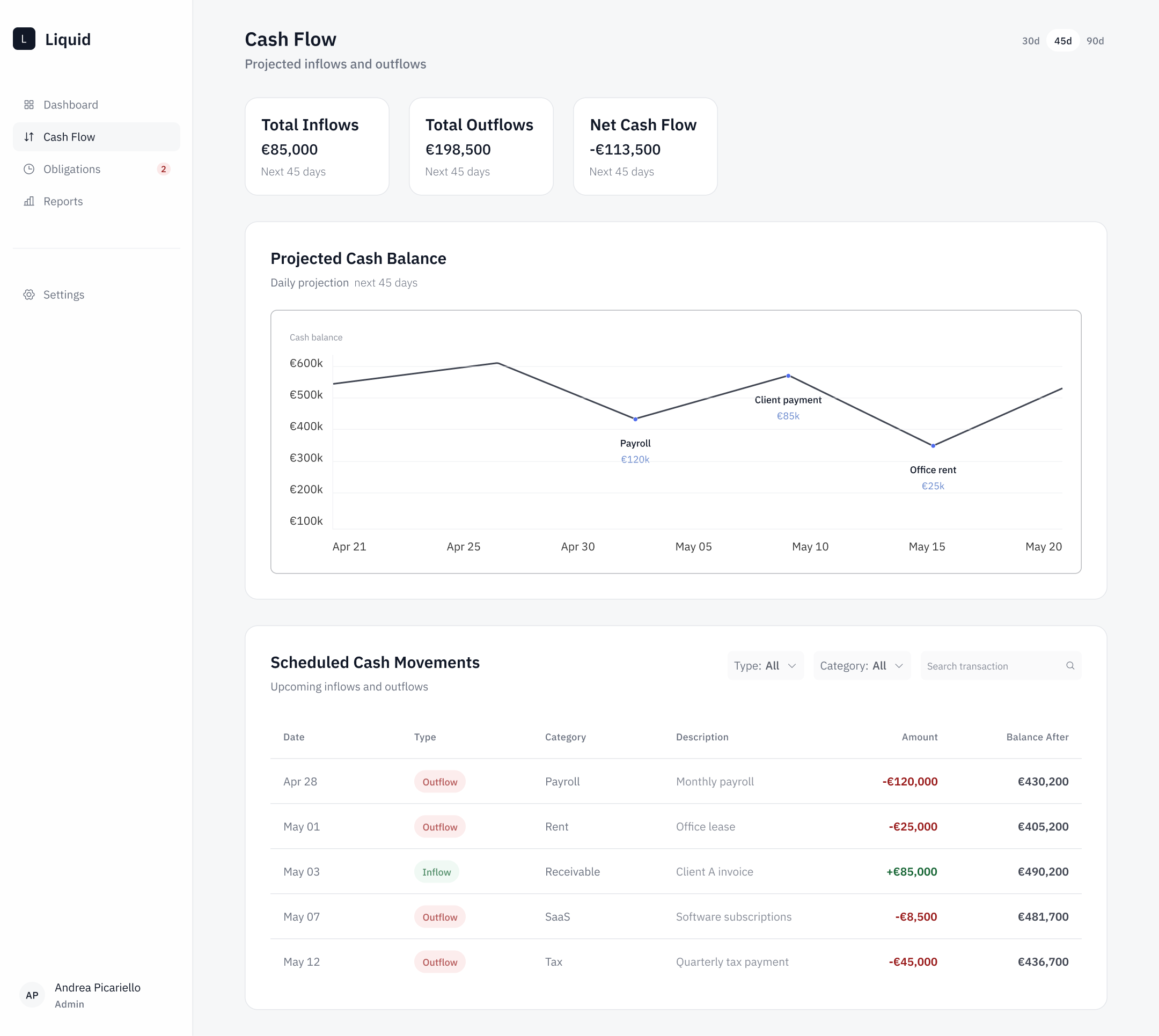Select the 45d range option
This screenshot has height=1036, width=1159.
coord(1062,41)
